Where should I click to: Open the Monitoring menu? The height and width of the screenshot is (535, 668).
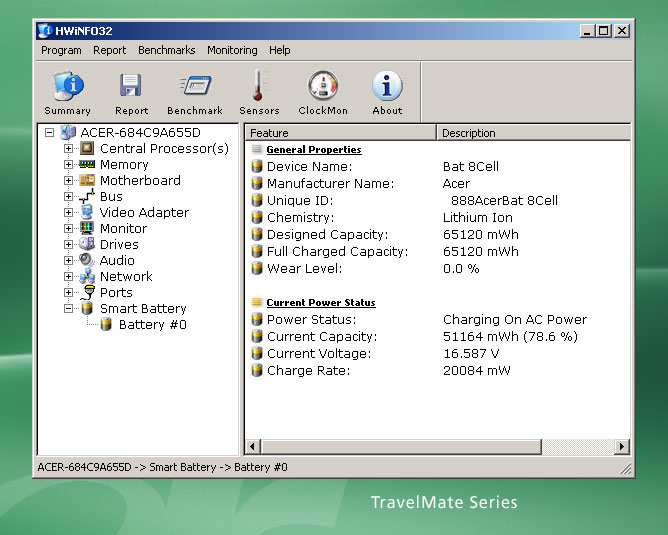point(232,50)
